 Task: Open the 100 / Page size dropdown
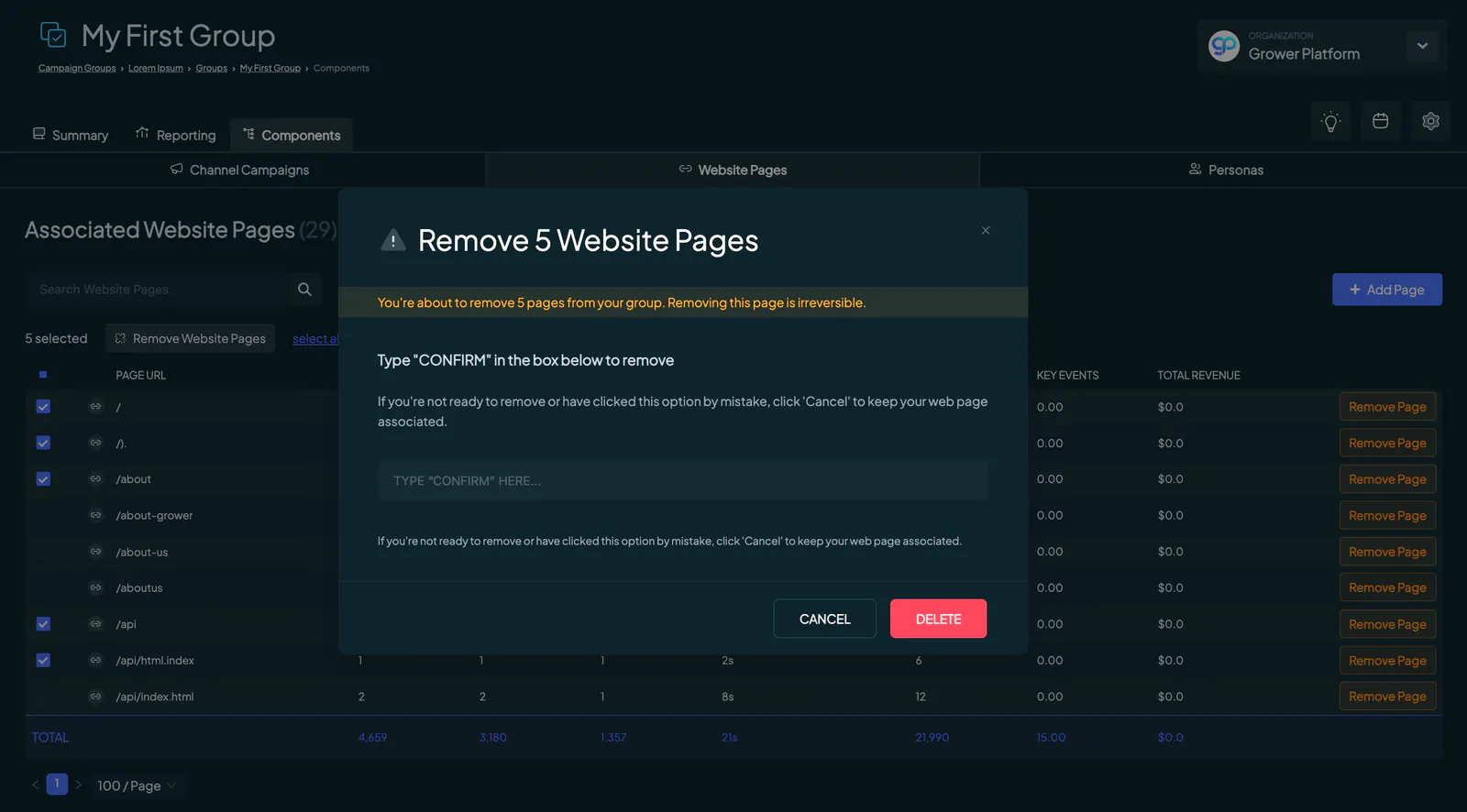(x=137, y=785)
